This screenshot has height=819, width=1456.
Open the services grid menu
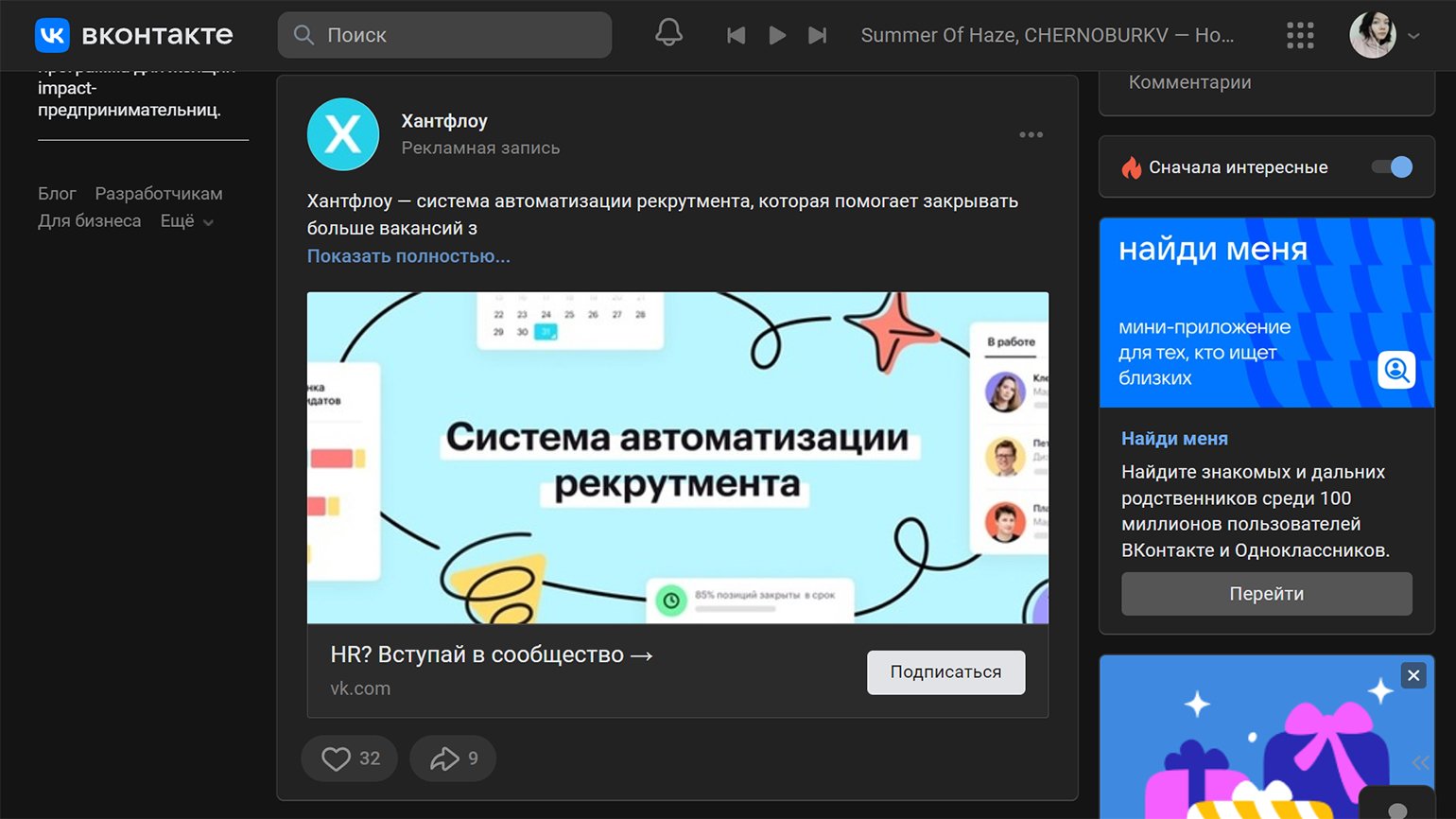click(x=1300, y=35)
